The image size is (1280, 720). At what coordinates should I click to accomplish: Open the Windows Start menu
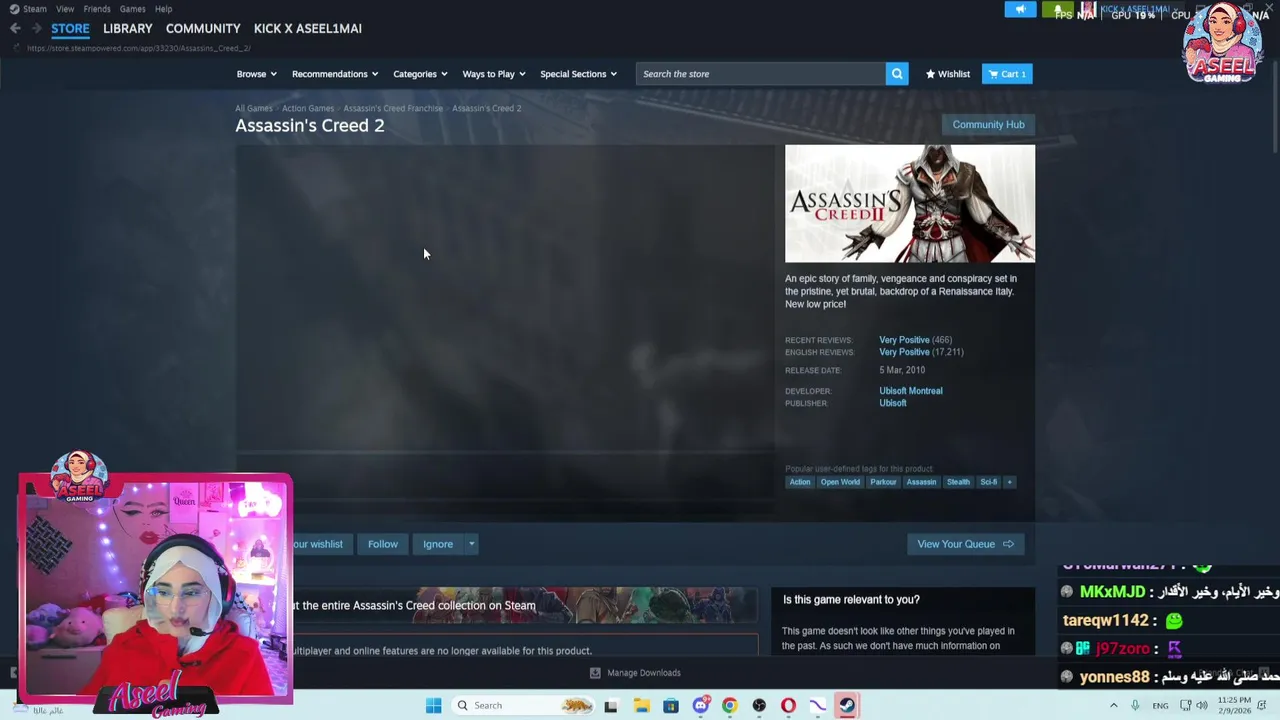[433, 706]
